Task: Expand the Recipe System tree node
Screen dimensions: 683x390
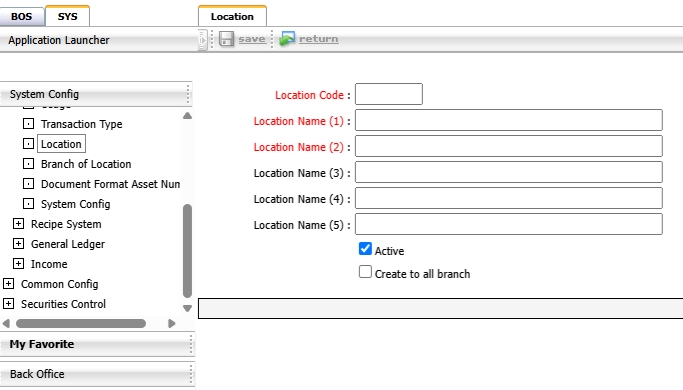Action: click(18, 224)
